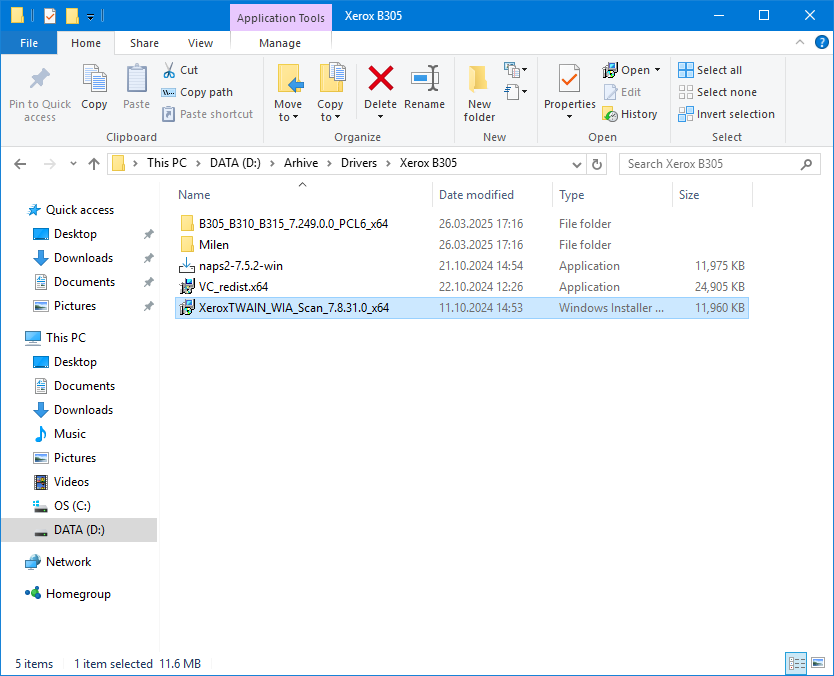Viewport: 834px width, 676px height.
Task: Switch to Large icons view in status bar
Action: point(818,663)
